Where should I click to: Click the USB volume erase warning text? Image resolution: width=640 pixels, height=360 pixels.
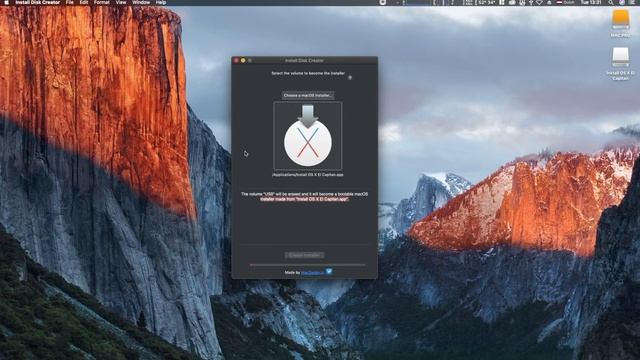coord(304,196)
